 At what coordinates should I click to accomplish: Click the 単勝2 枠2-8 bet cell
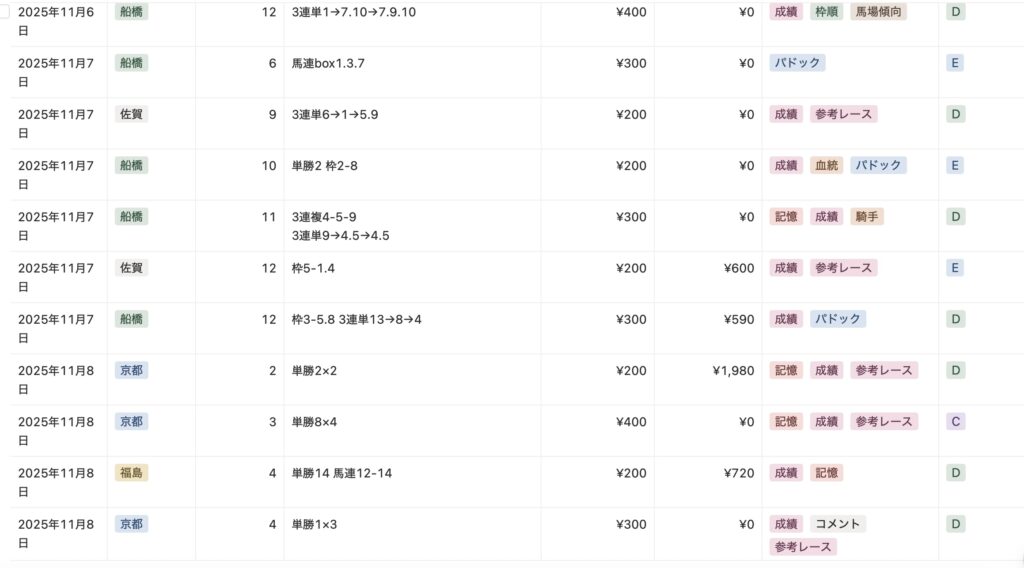click(x=324, y=165)
